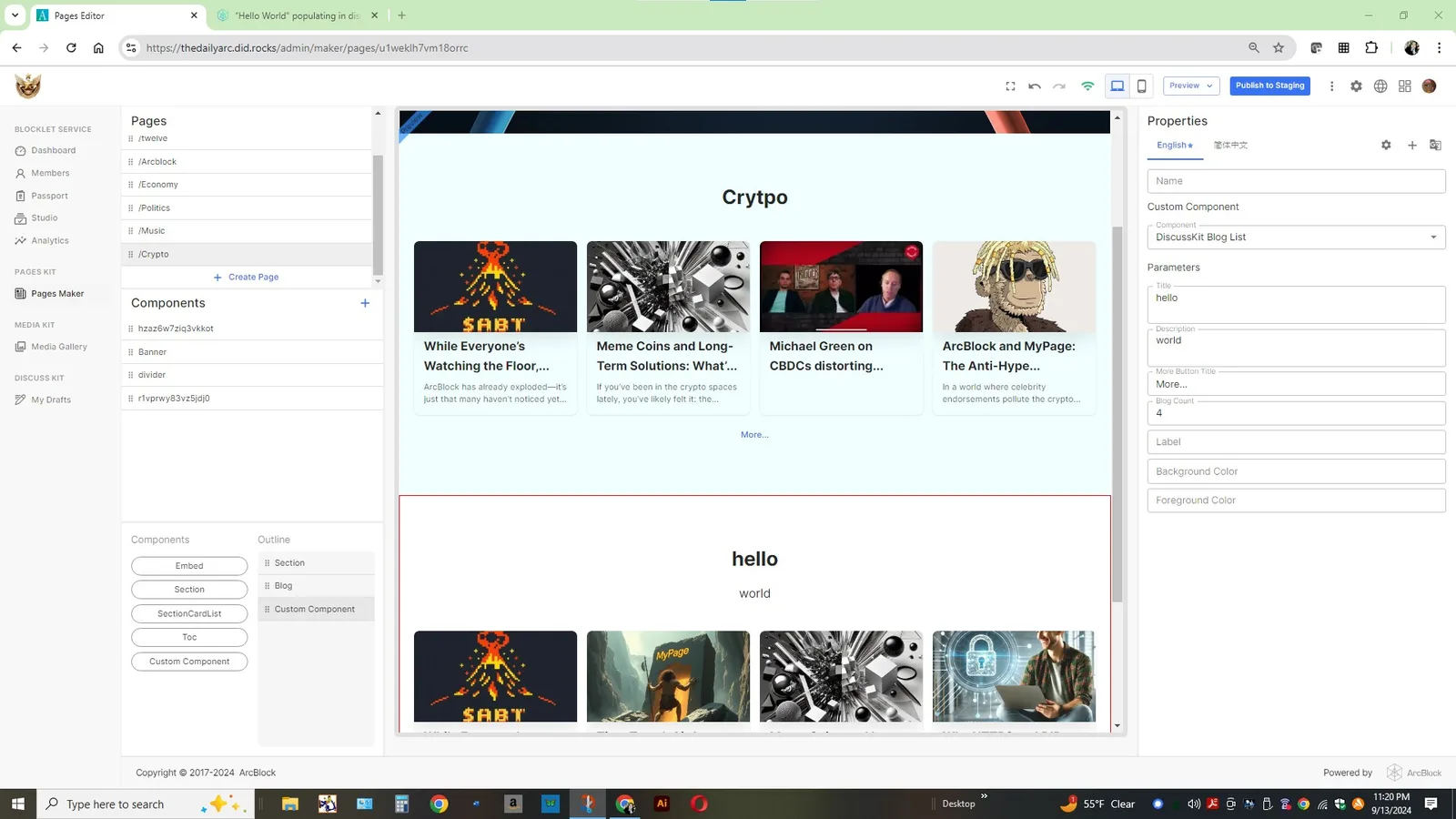This screenshot has height=819, width=1456.
Task: Select the r1vprwy83vz5jdj0 component
Action: (x=252, y=399)
